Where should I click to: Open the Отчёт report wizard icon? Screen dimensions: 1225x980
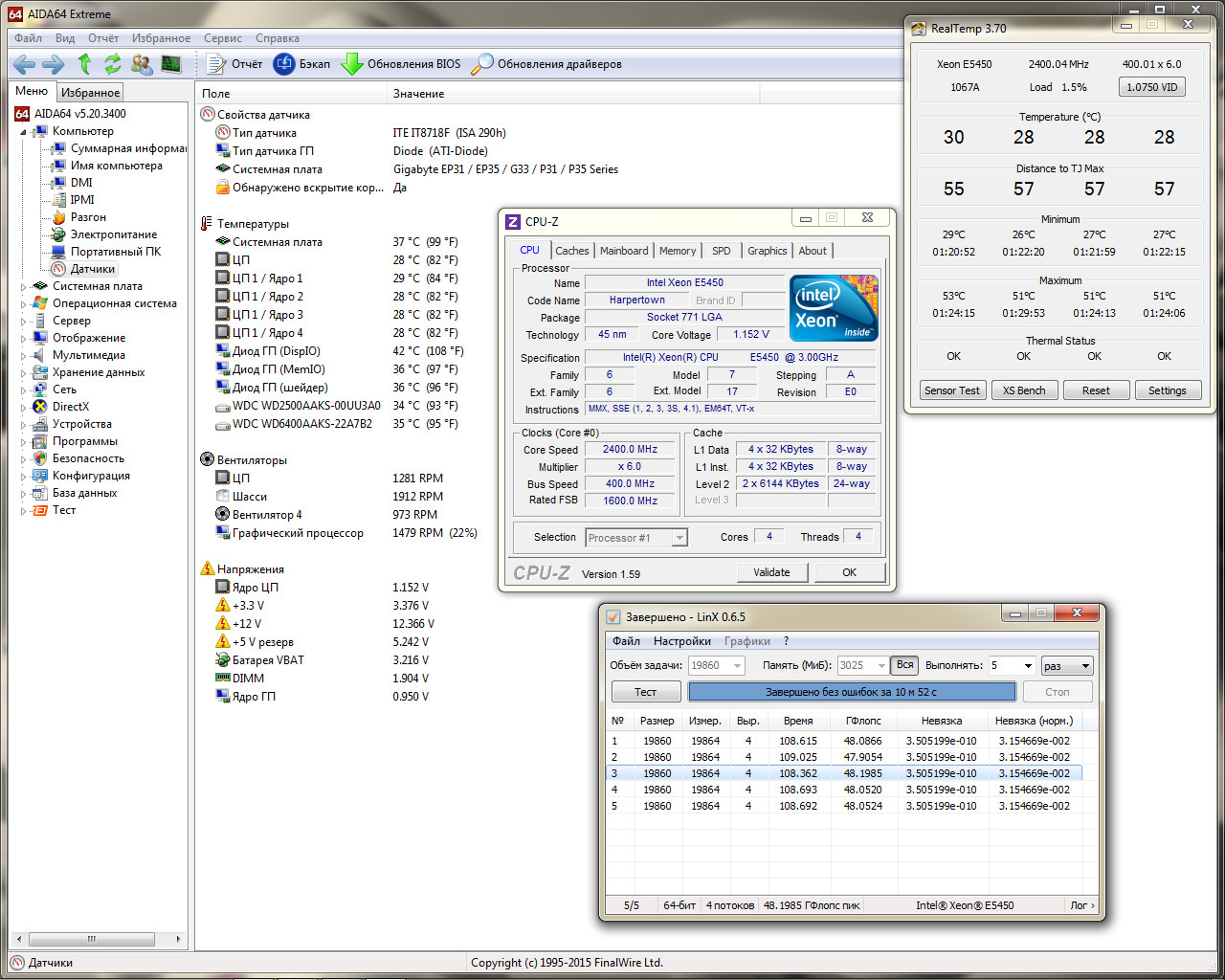point(216,64)
